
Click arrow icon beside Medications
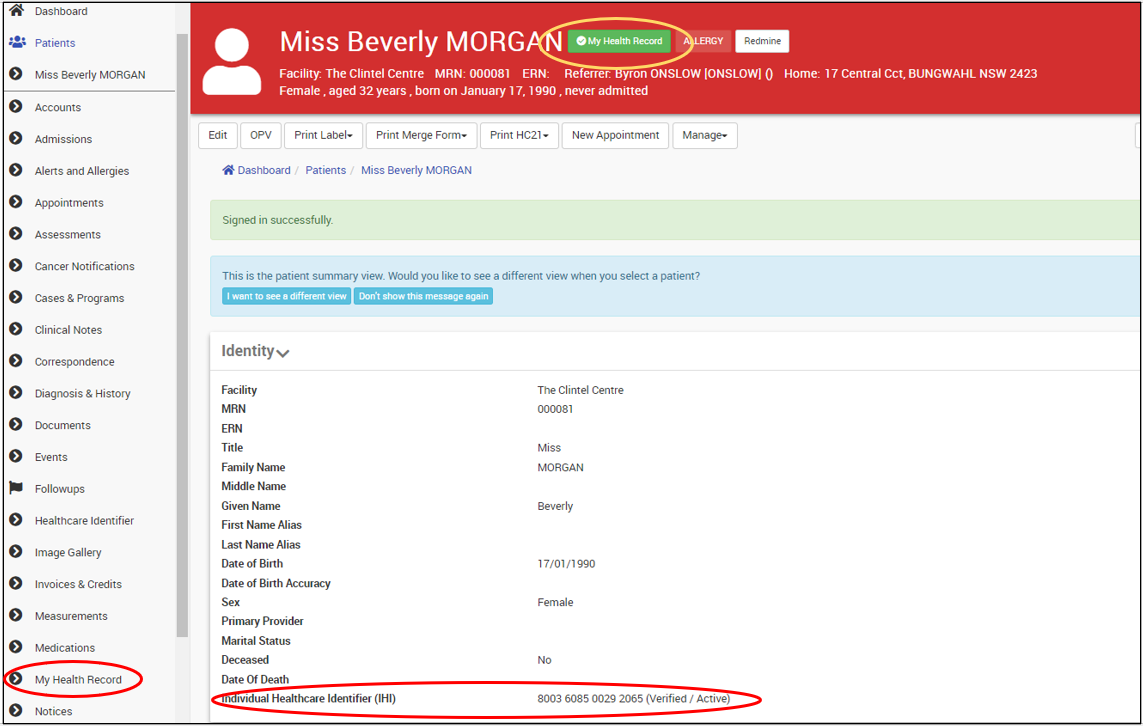[16, 647]
